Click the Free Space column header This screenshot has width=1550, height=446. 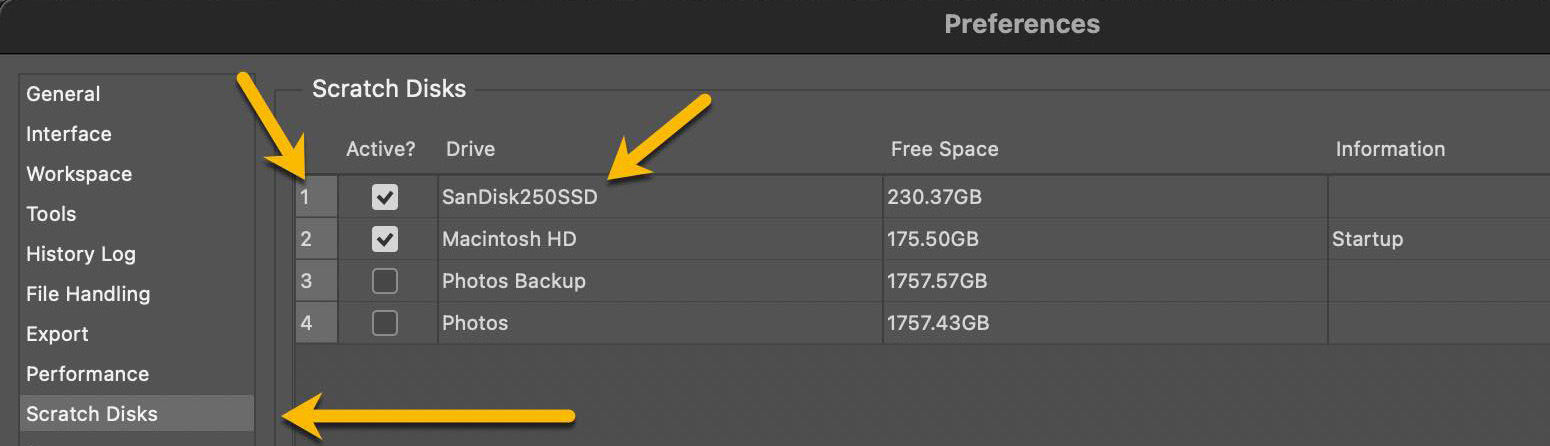pyautogui.click(x=944, y=149)
